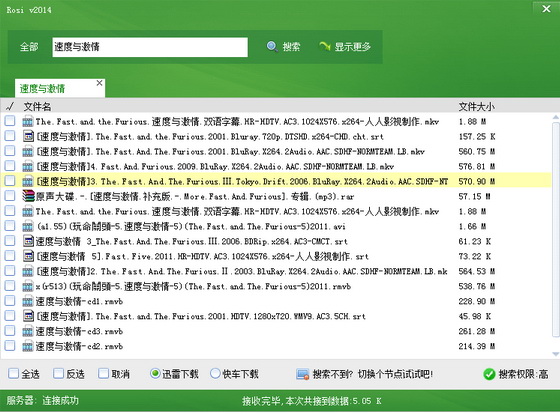
Task: Tick checkbox for 速度与激情-cd1.rmvb
Action: point(10,301)
